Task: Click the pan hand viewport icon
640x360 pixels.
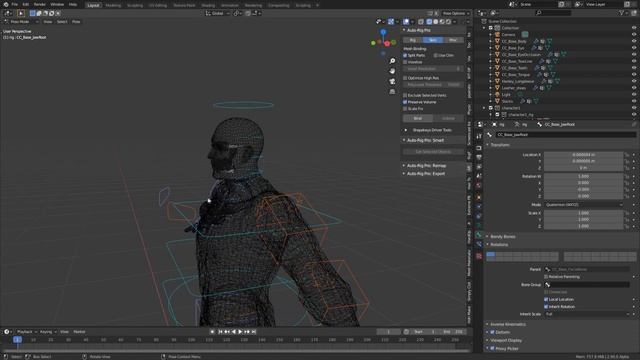Action: click(x=392, y=71)
